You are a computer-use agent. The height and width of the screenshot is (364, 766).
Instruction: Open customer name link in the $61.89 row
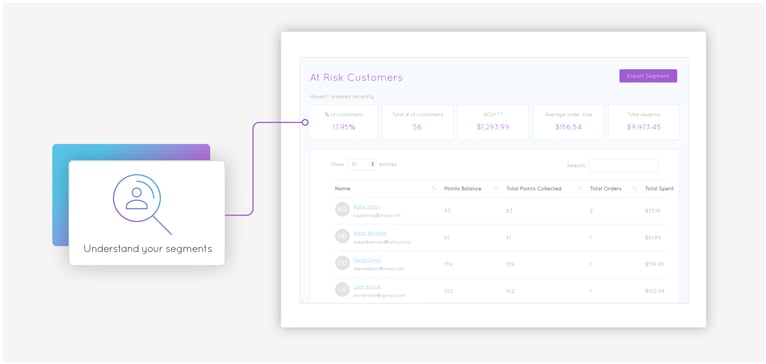[370, 233]
